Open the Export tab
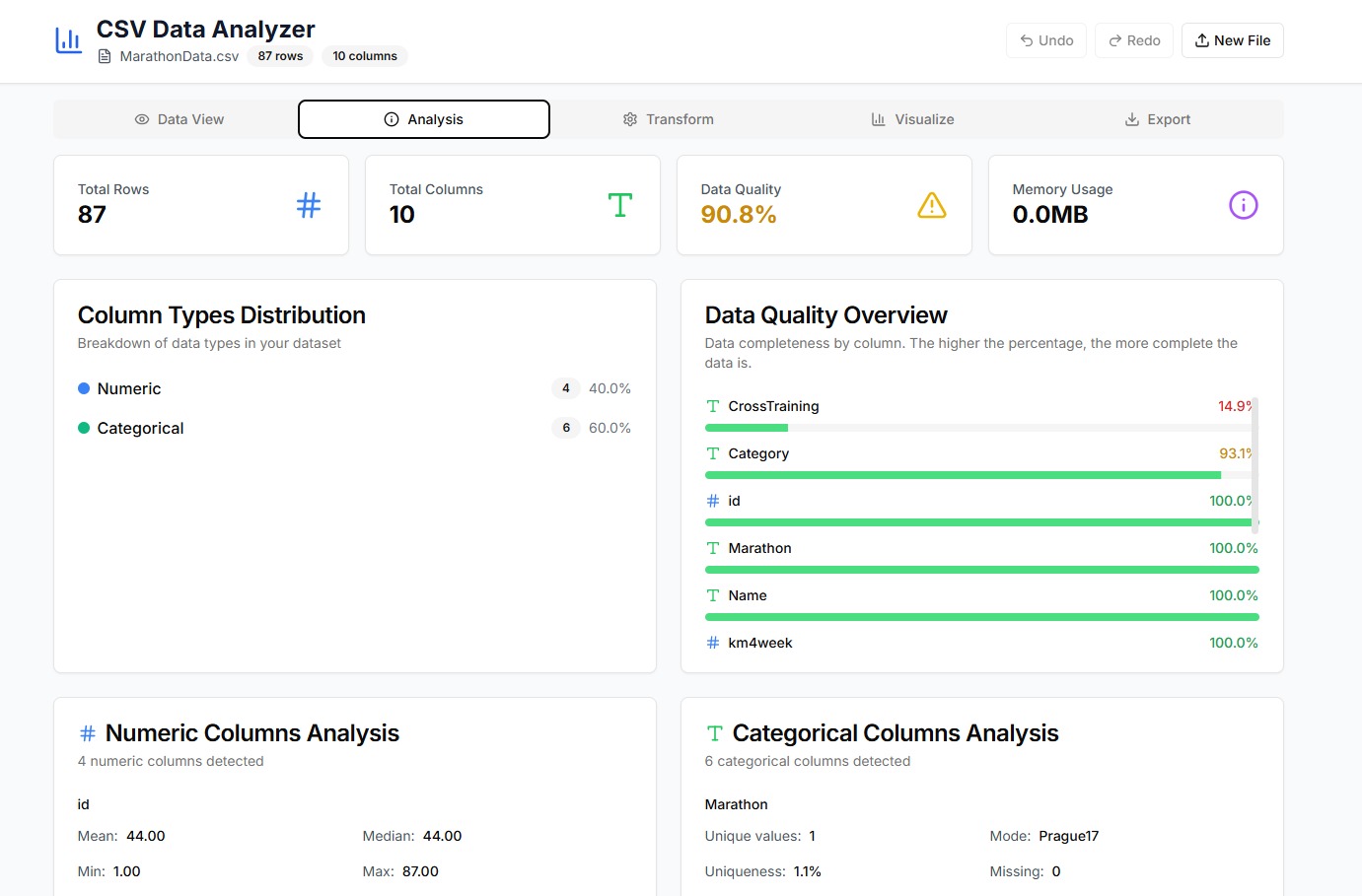 coord(1158,119)
